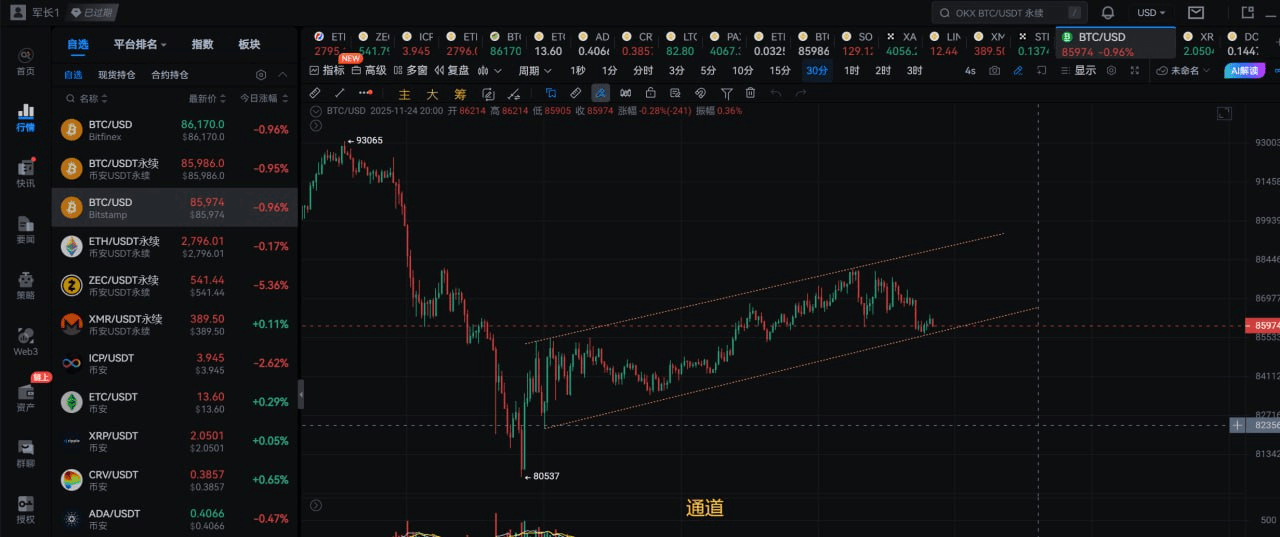Select the 现货持仓 sub-tab

pyautogui.click(x=117, y=75)
